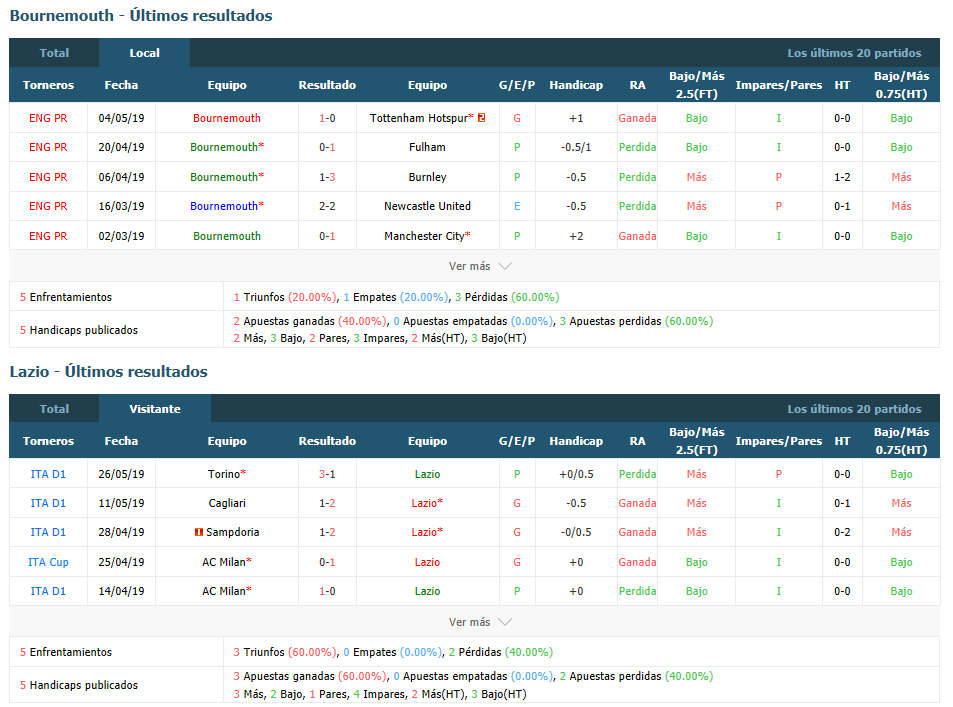The image size is (953, 707).
Task: Click Bournemouth Los últimos 20 partidos label
Action: (854, 53)
